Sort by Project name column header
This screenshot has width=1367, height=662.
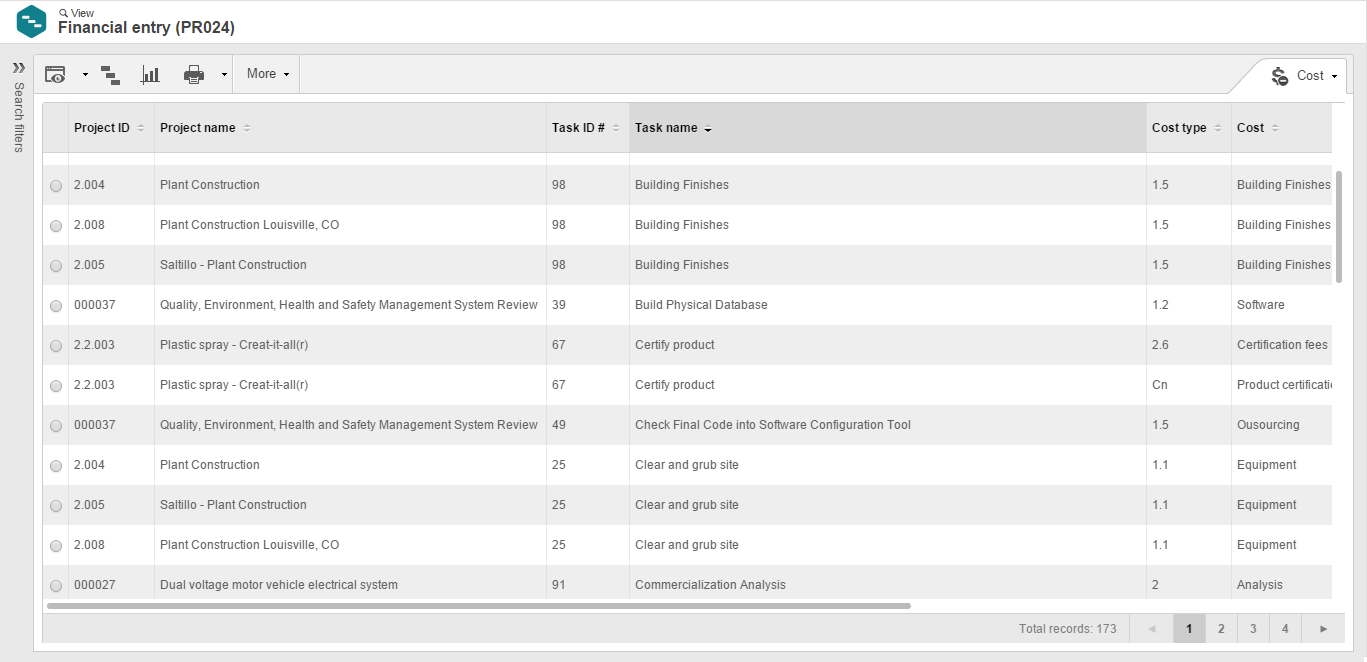click(350, 128)
